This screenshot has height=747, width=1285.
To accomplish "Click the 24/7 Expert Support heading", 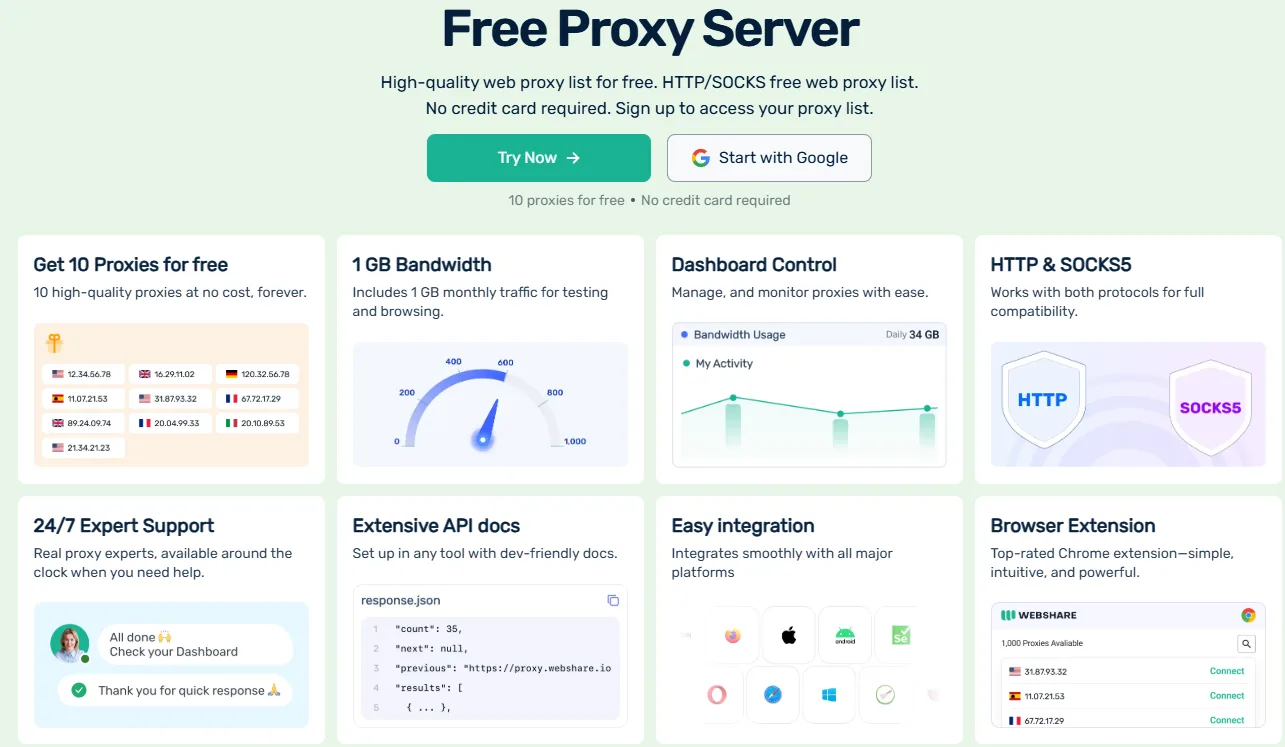I will coord(124,526).
